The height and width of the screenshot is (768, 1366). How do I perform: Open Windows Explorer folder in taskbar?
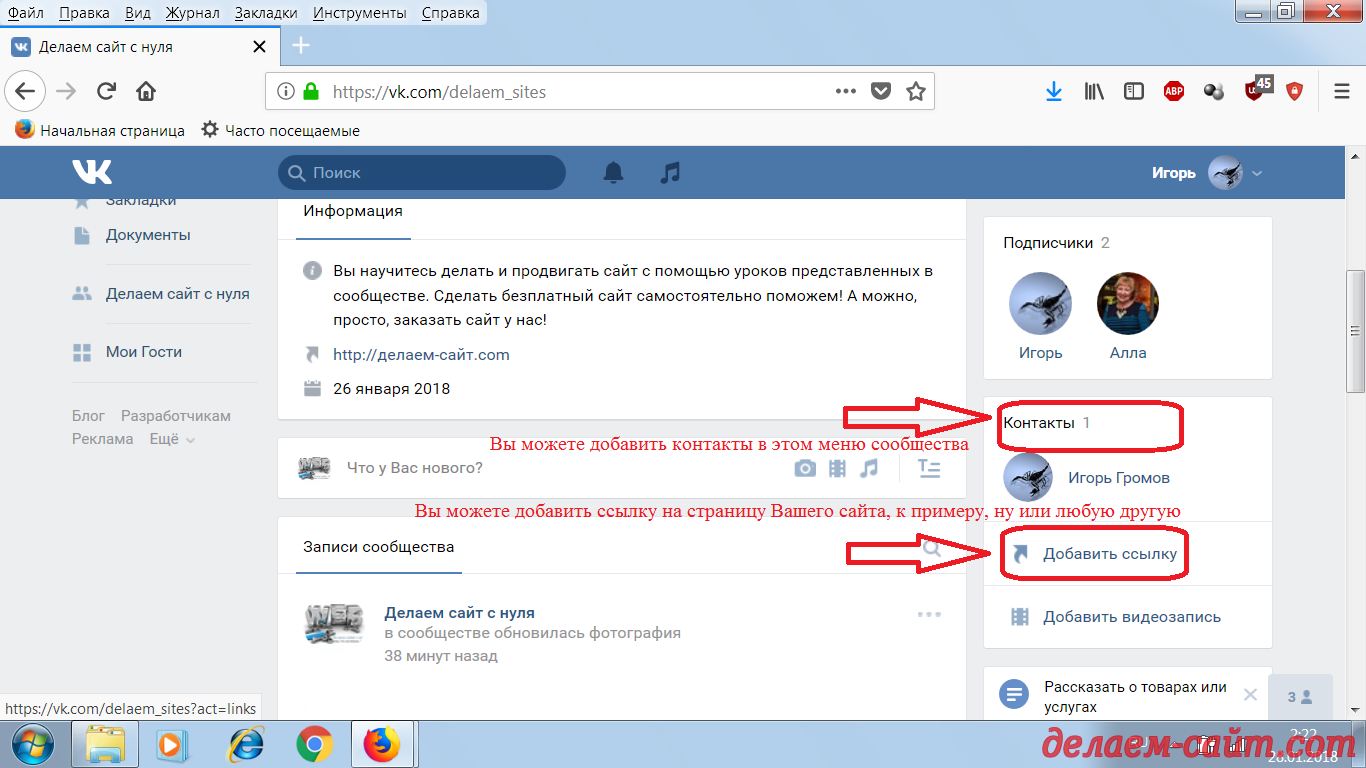point(105,745)
